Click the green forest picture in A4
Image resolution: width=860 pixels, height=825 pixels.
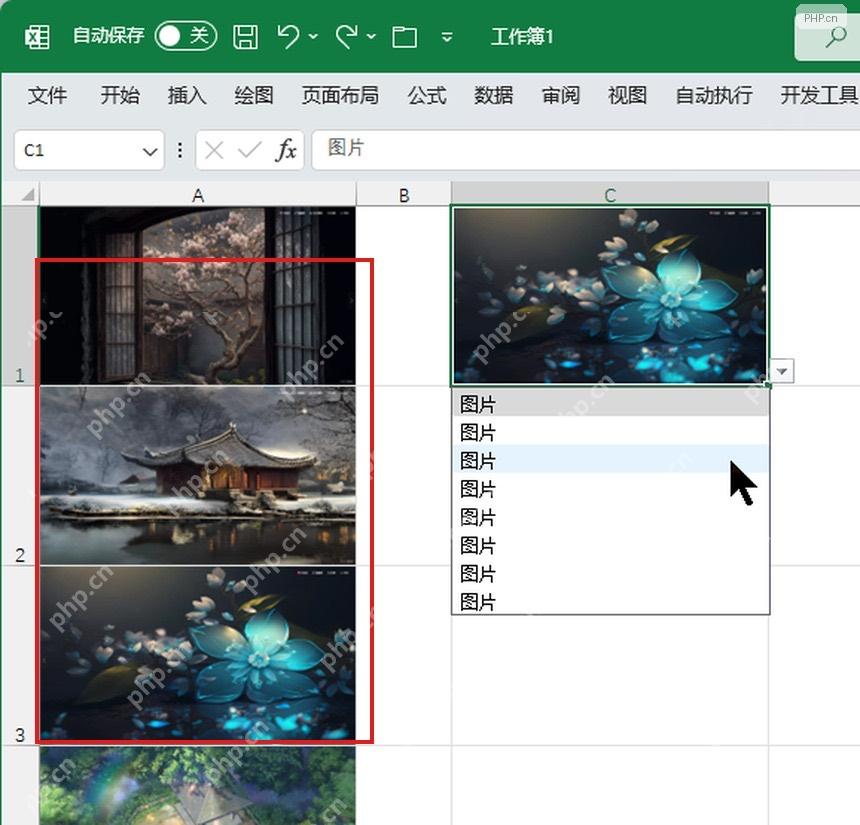coord(198,786)
